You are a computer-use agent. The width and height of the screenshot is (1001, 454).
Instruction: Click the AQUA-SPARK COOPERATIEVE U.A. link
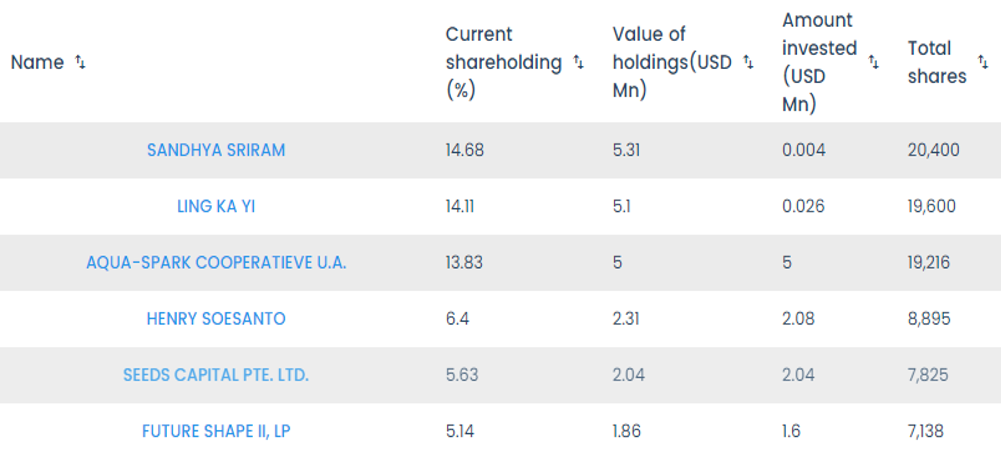click(216, 262)
